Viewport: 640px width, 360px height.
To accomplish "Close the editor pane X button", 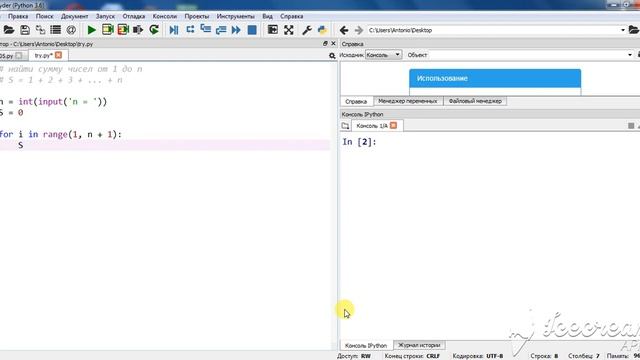I will coord(333,43).
